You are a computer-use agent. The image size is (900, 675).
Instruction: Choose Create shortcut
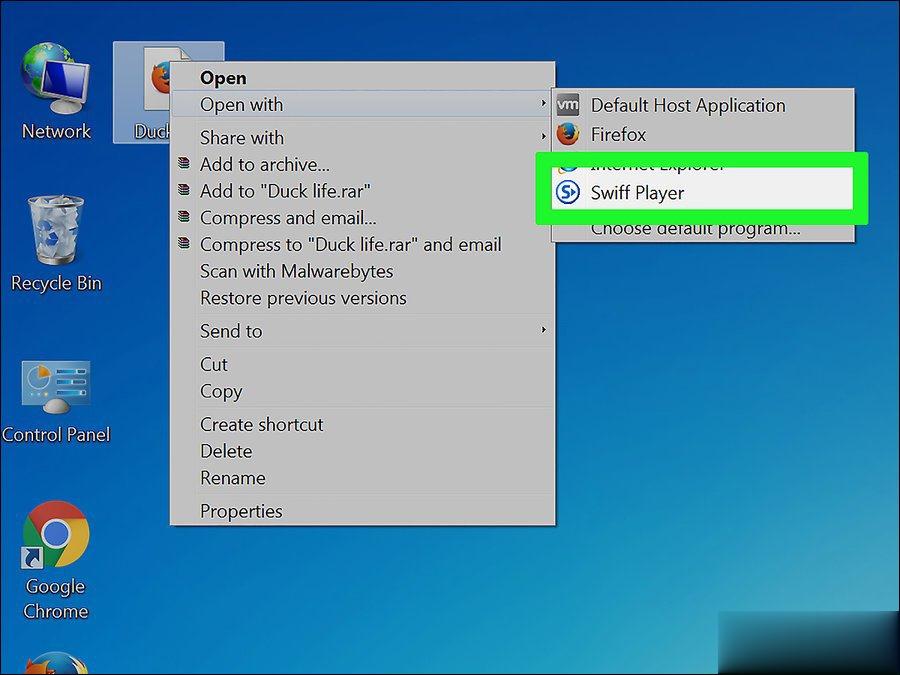(362, 425)
